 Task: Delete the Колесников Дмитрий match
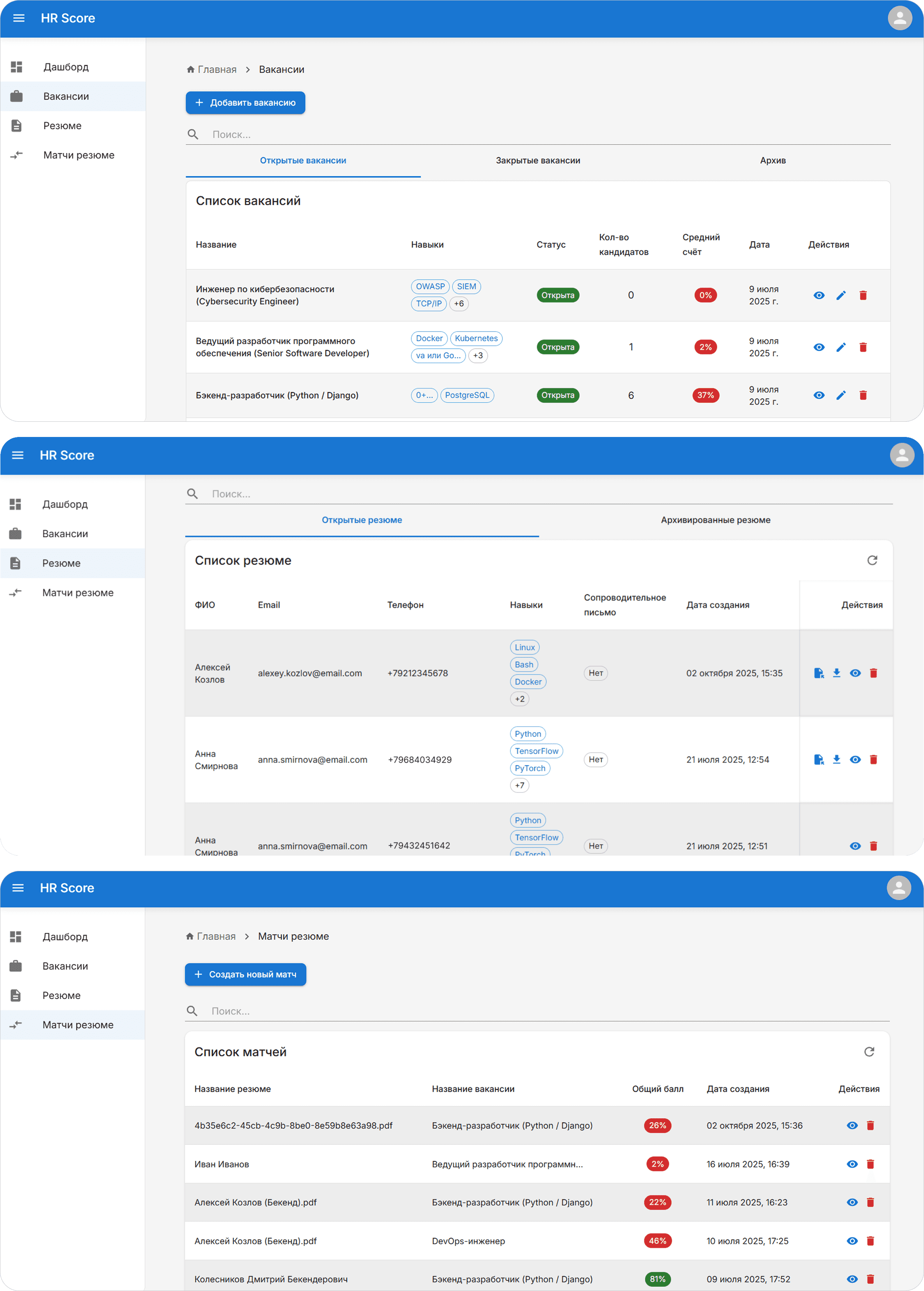[x=870, y=1279]
